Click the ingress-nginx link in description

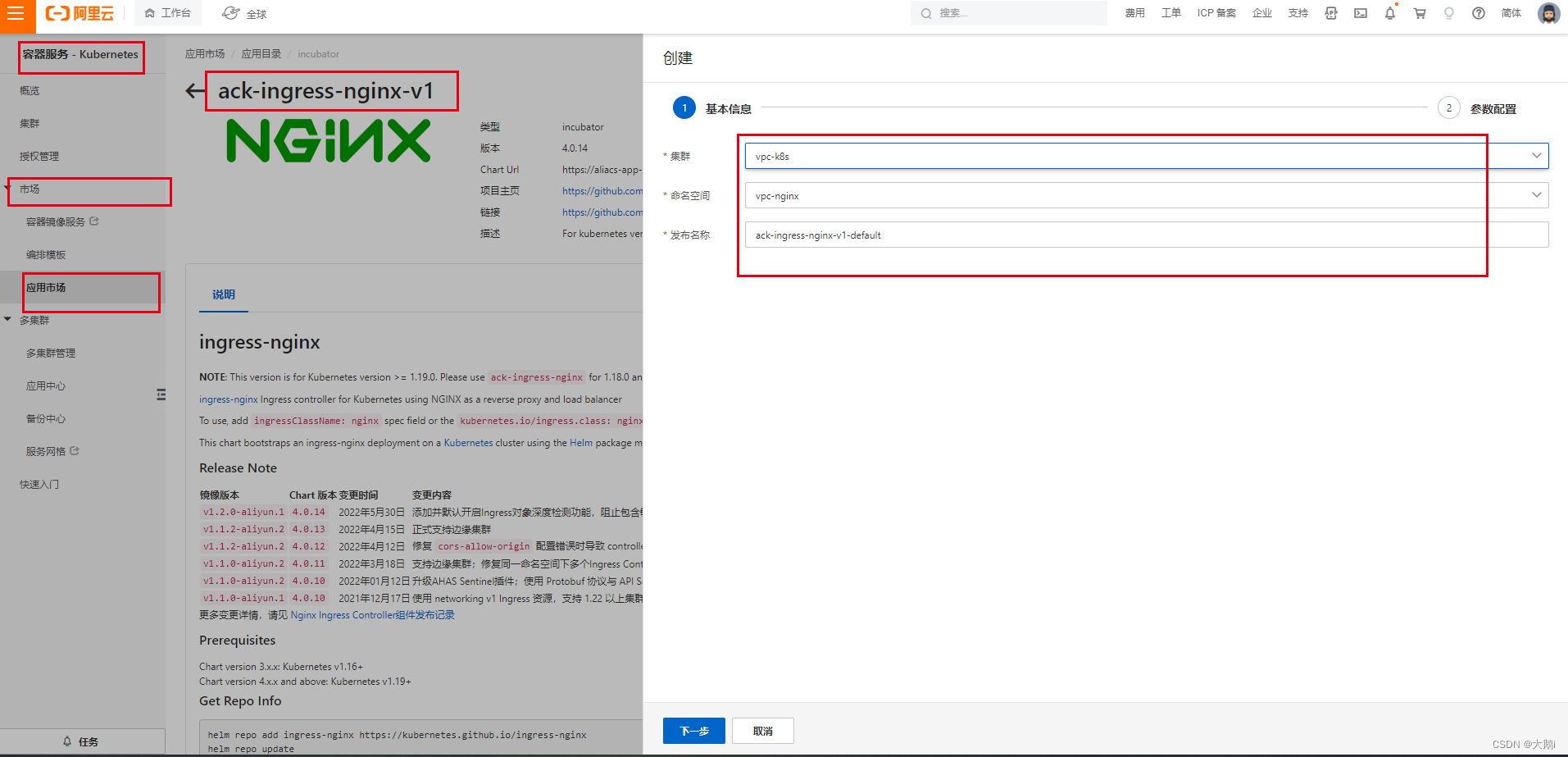point(229,399)
